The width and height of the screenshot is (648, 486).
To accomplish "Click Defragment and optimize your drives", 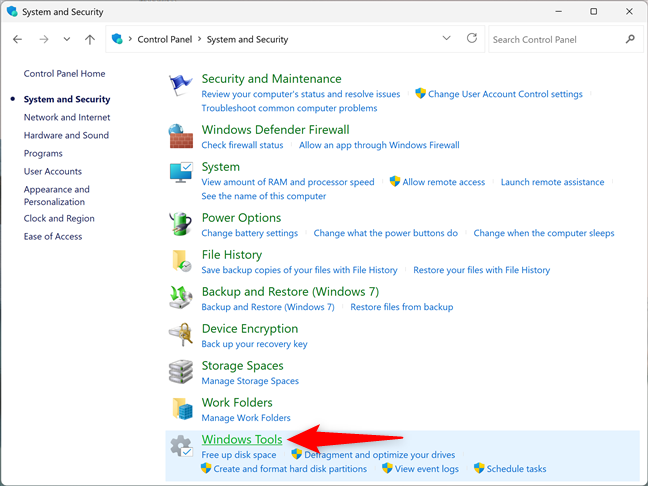I will [x=379, y=455].
